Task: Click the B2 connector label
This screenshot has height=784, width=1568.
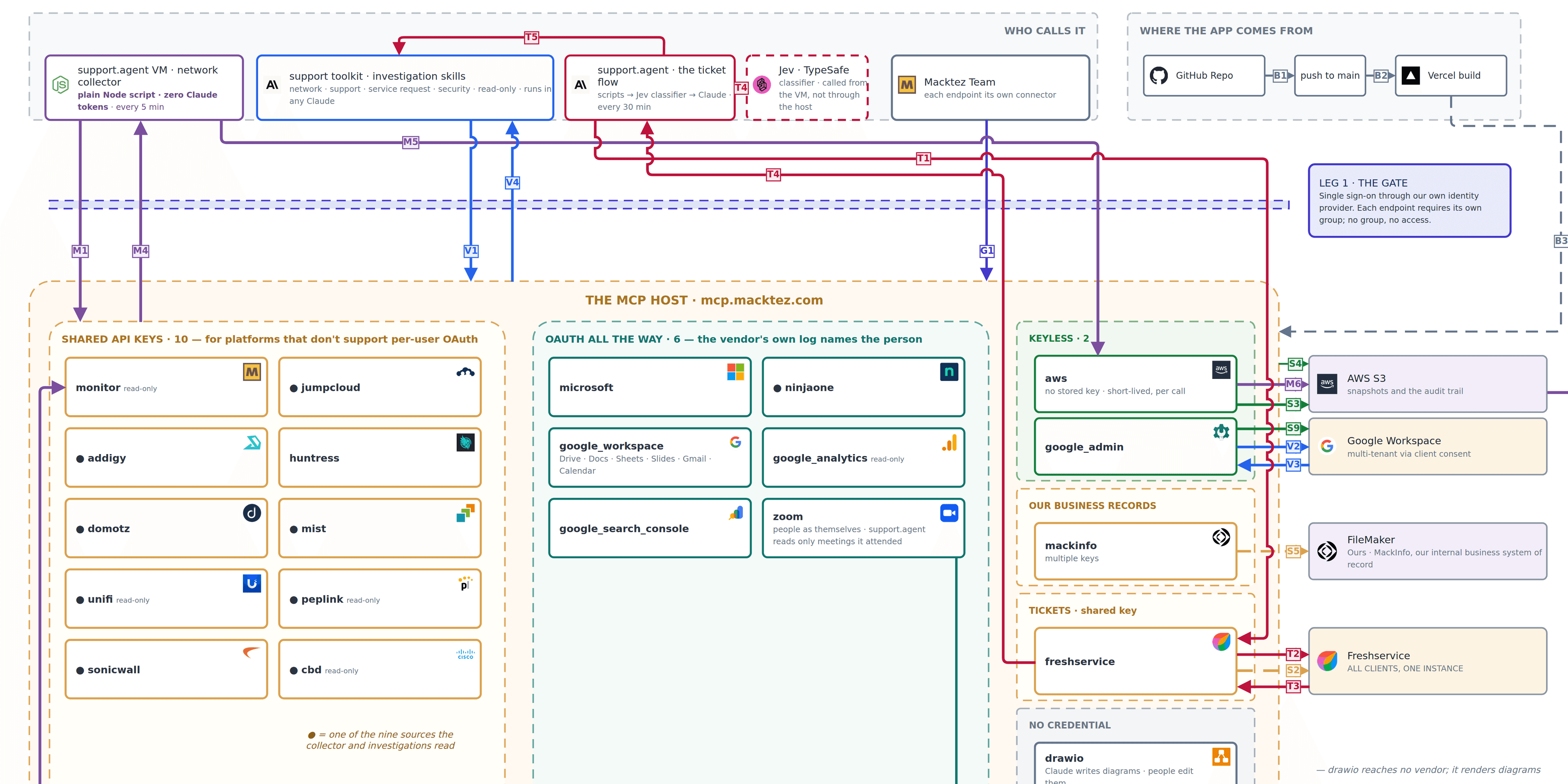Action: [x=1381, y=76]
